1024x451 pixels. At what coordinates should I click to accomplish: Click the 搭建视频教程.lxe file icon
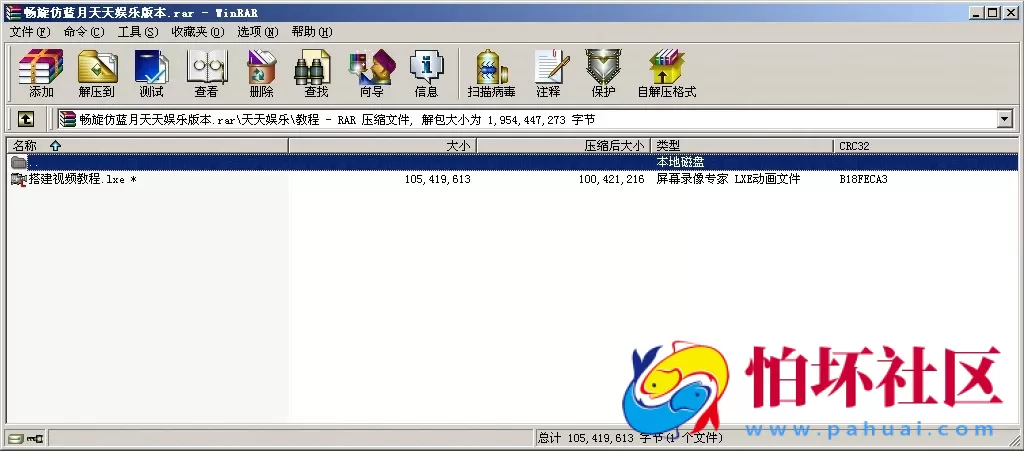[x=18, y=179]
